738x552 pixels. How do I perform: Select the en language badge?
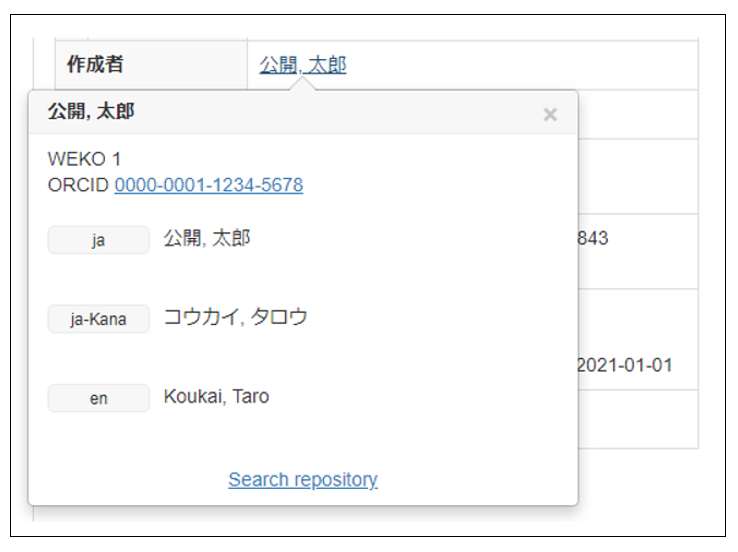click(98, 398)
